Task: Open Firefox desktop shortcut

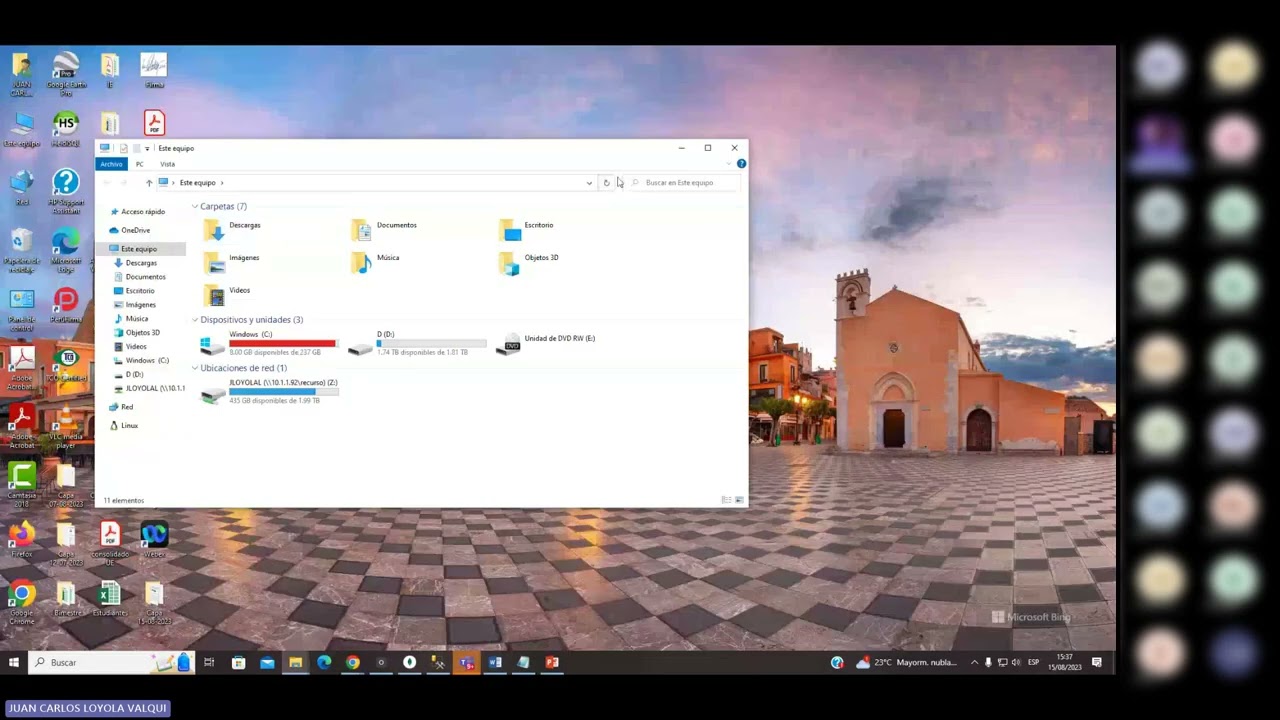Action: point(22,541)
